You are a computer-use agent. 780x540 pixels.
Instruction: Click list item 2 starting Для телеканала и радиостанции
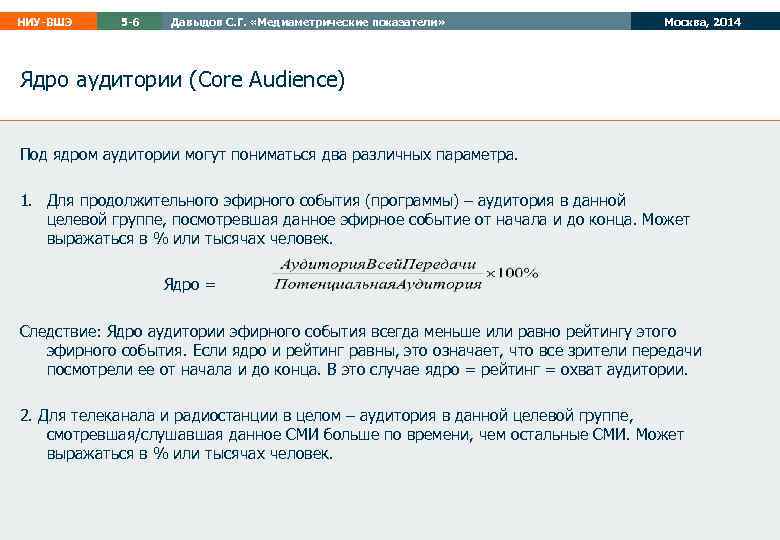(x=352, y=434)
